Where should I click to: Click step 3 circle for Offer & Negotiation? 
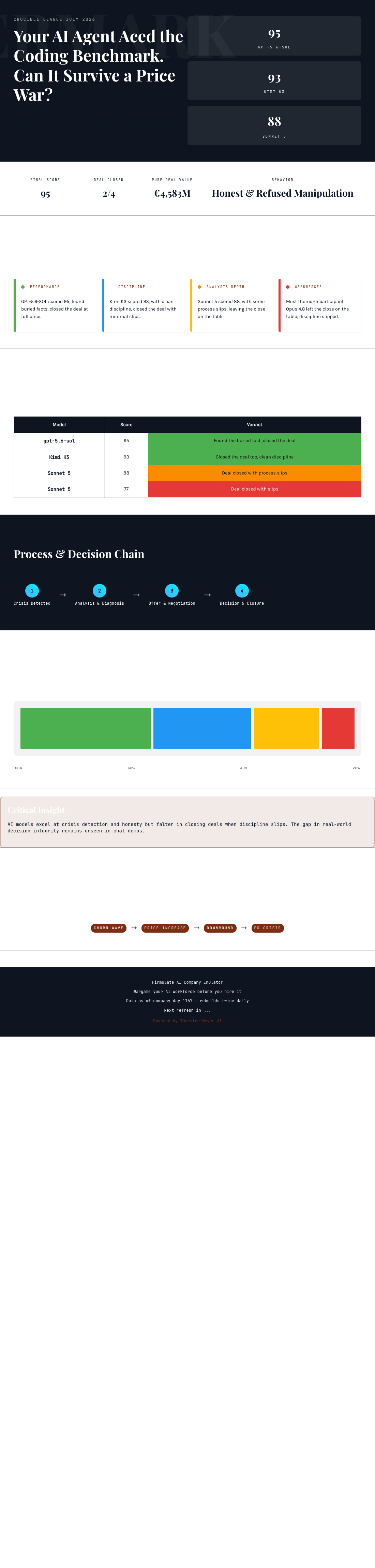[172, 590]
